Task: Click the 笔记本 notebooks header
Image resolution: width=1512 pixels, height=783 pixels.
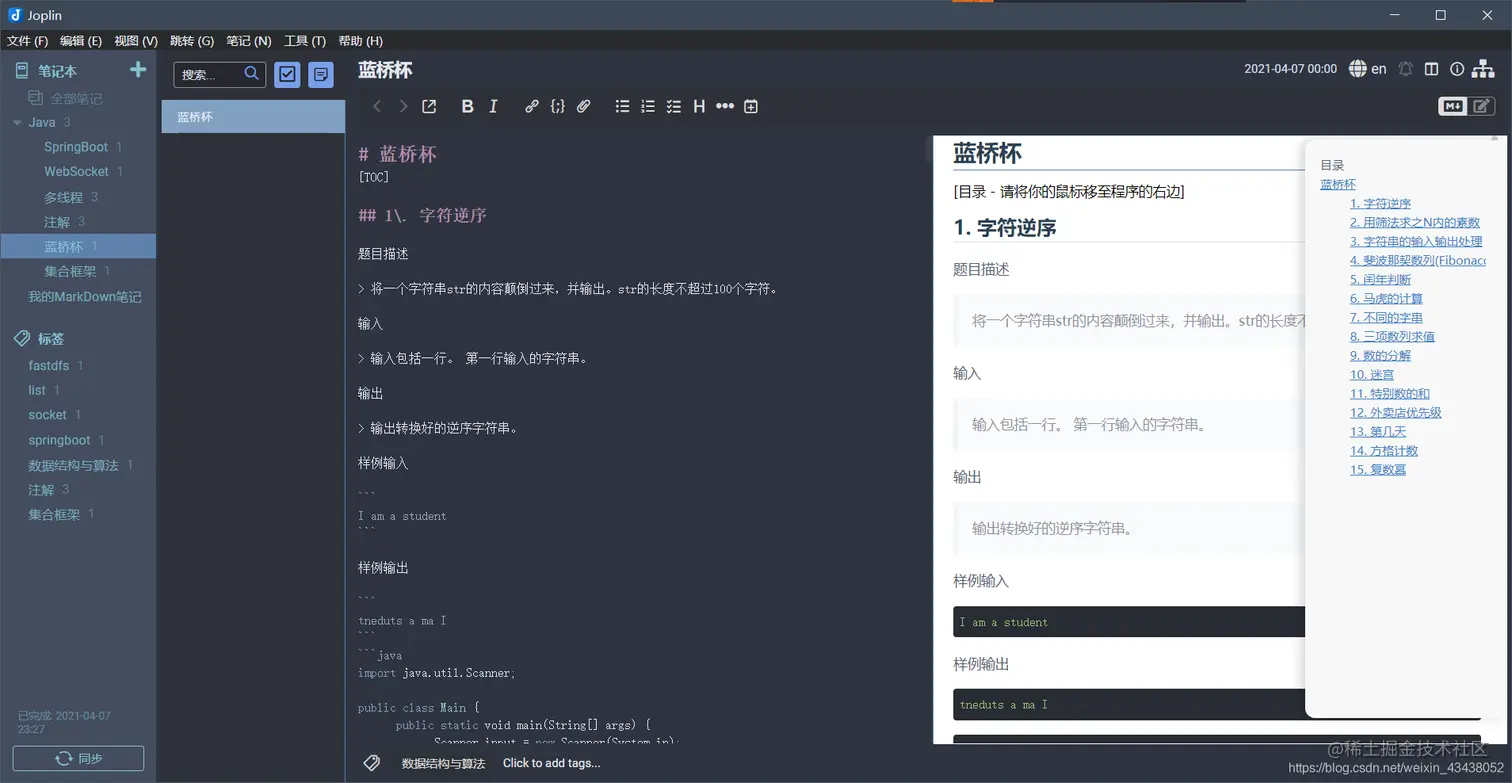Action: pos(57,71)
